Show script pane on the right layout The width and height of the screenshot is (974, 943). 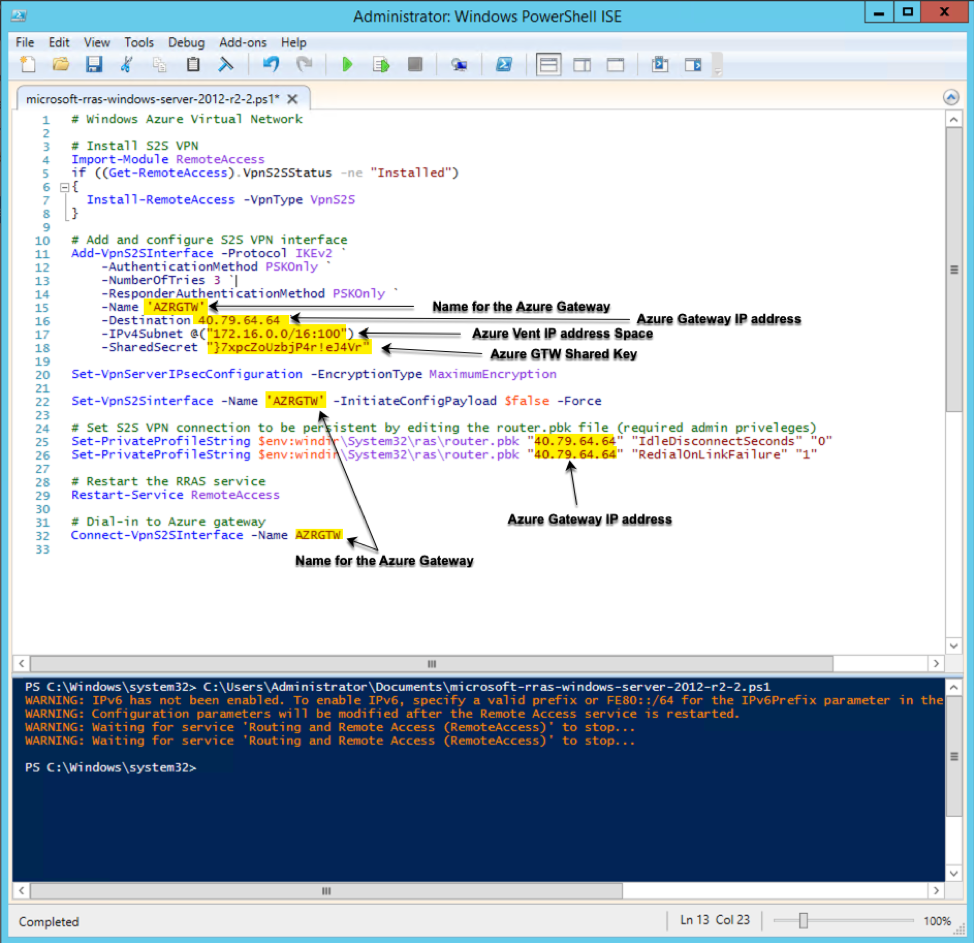tap(582, 65)
